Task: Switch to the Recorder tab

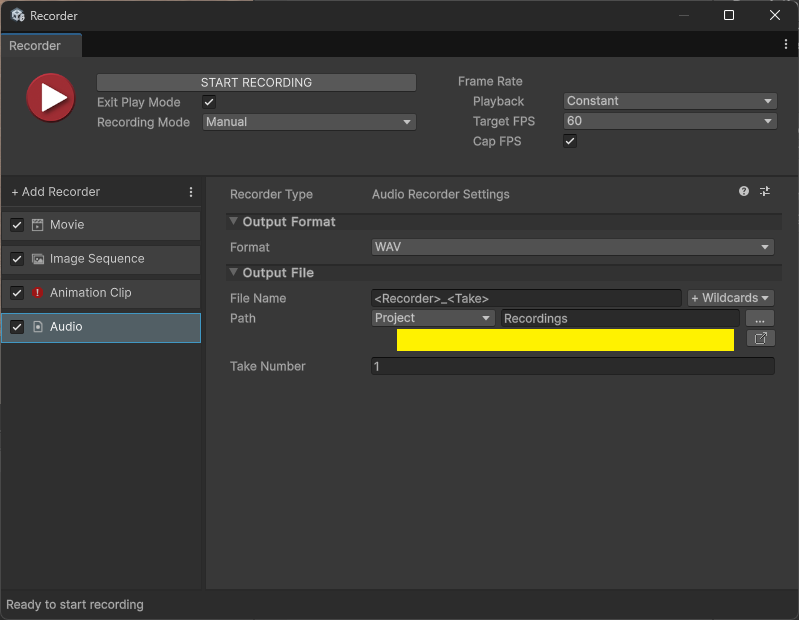Action: point(36,46)
